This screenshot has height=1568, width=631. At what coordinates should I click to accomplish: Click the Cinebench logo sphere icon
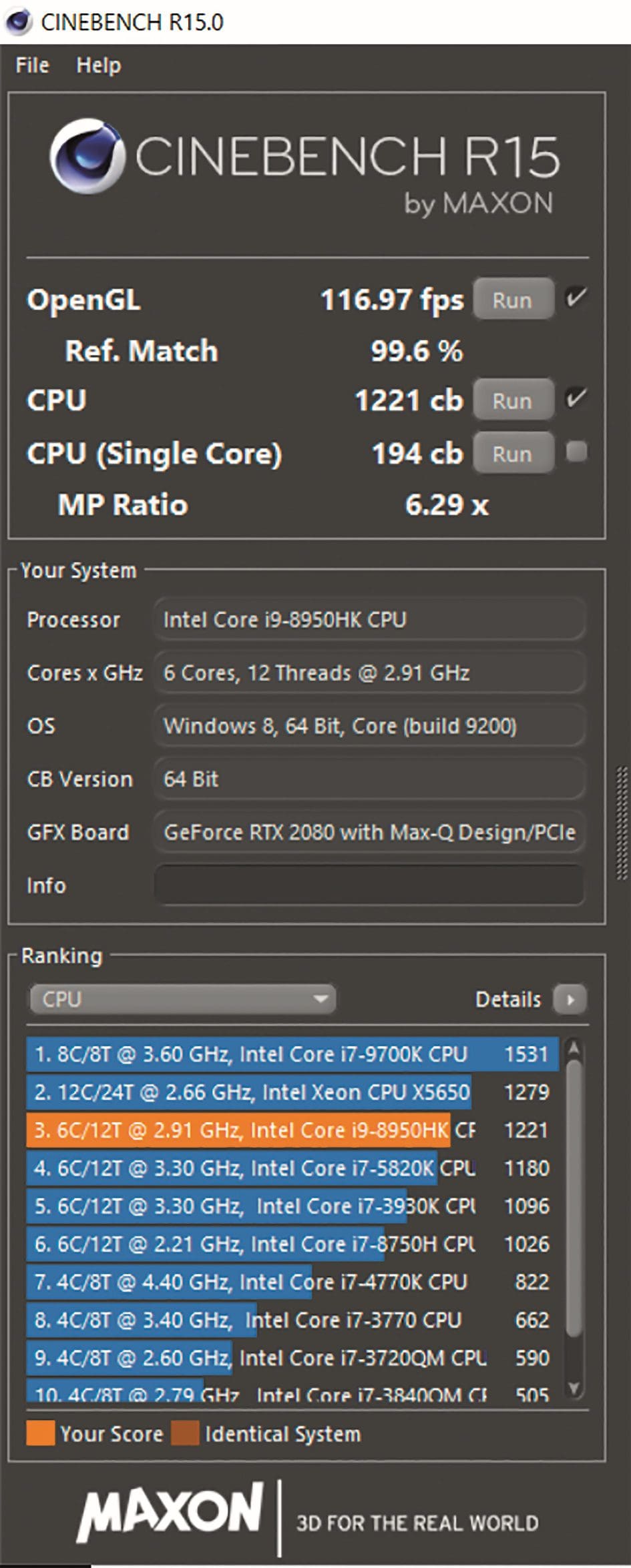[87, 156]
